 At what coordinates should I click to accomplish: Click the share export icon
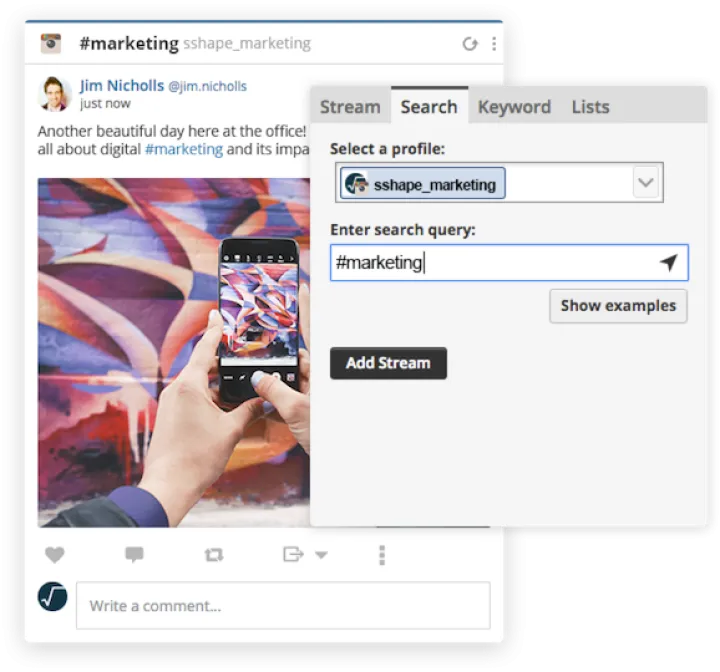point(293,554)
